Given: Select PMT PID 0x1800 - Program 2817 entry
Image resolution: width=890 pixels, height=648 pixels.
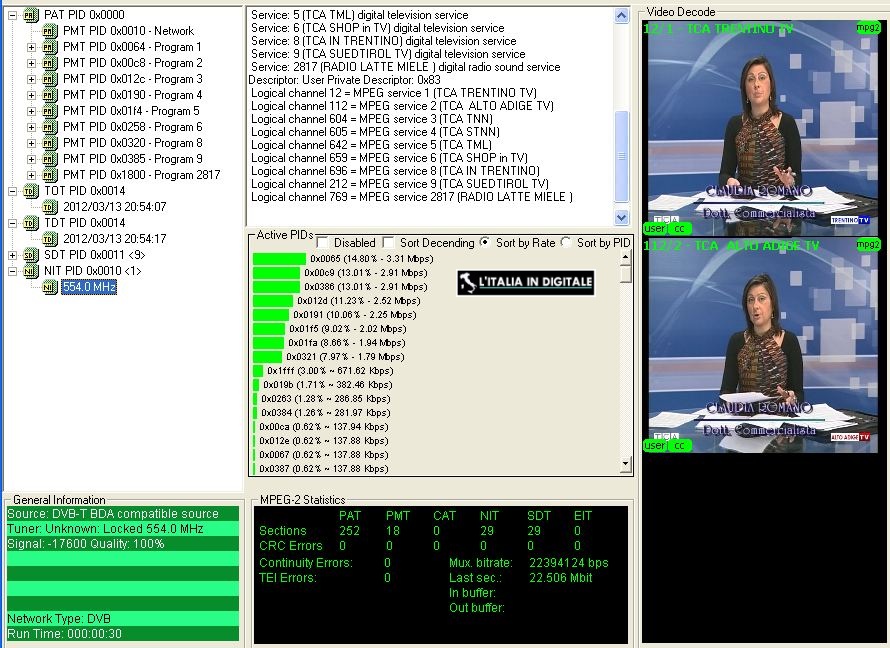Looking at the screenshot, I should tap(141, 175).
